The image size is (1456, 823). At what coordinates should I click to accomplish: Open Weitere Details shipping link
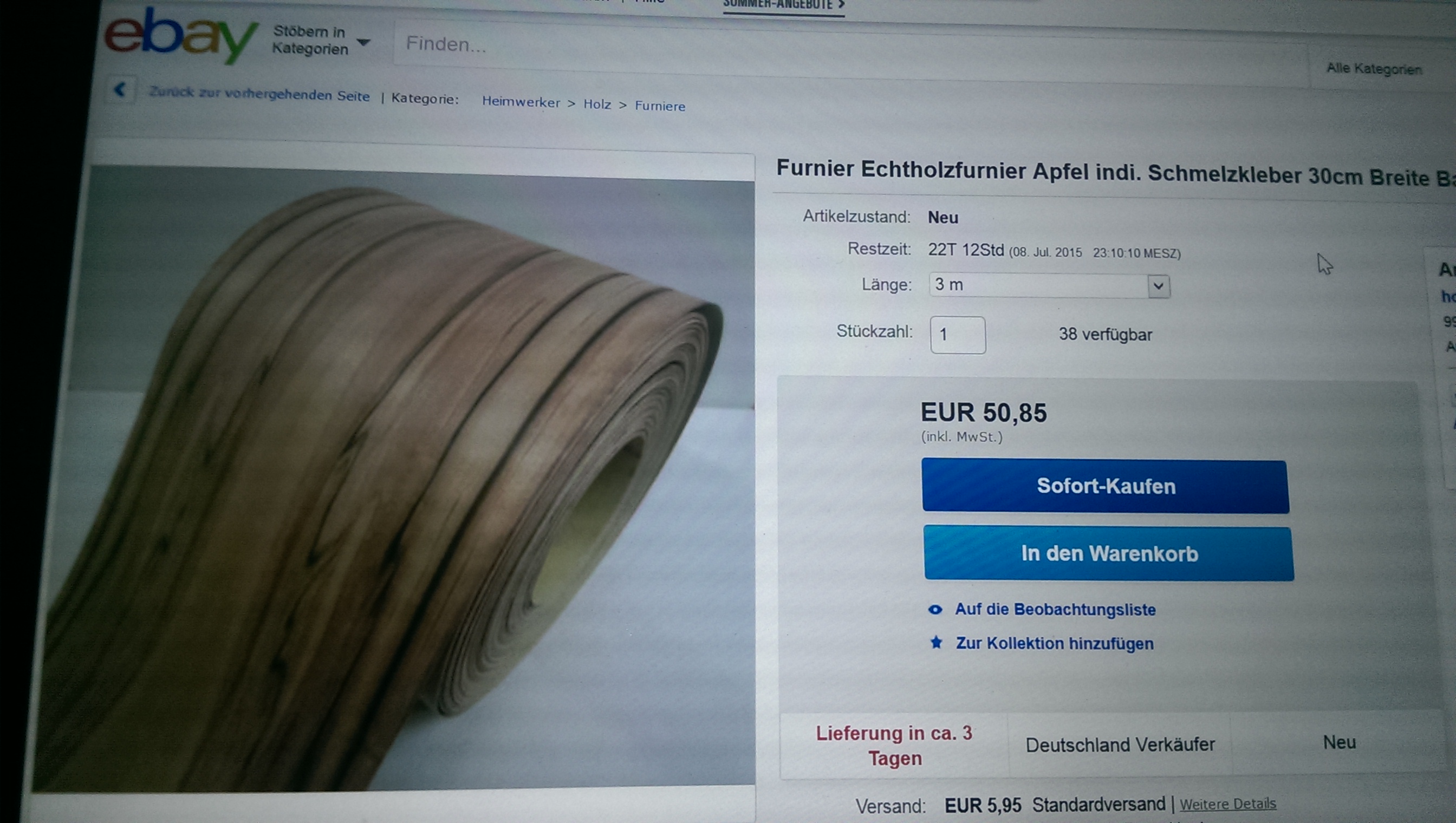point(1227,803)
